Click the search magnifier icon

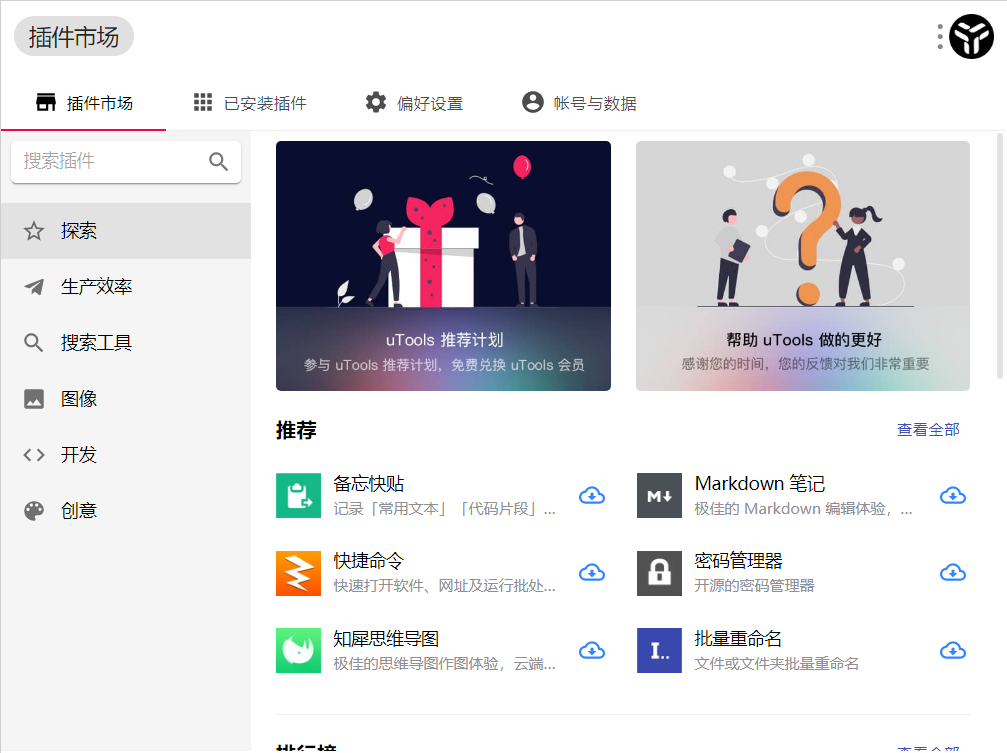tap(218, 162)
